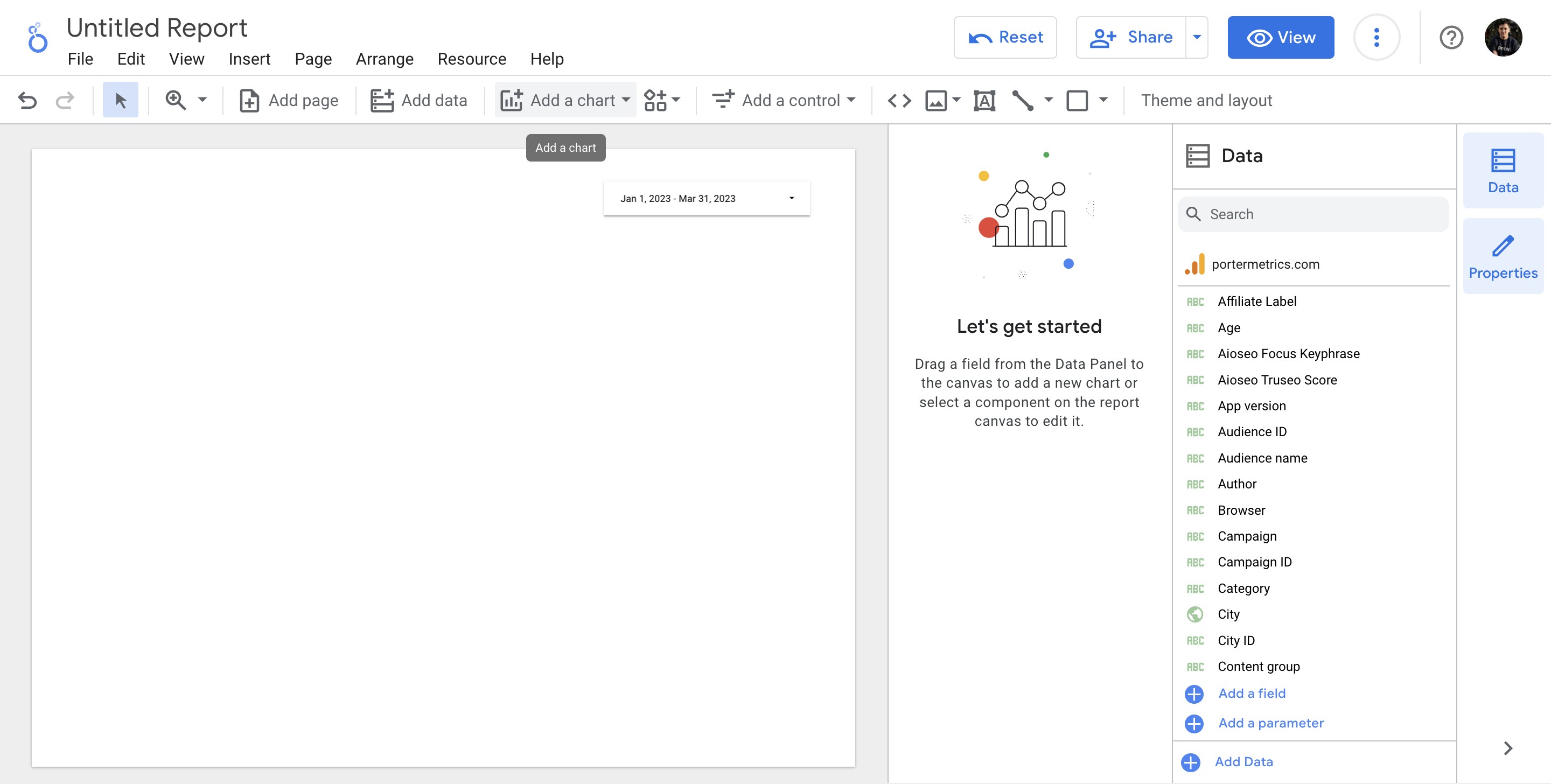
Task: Open the Add a chart menu
Action: coord(565,100)
